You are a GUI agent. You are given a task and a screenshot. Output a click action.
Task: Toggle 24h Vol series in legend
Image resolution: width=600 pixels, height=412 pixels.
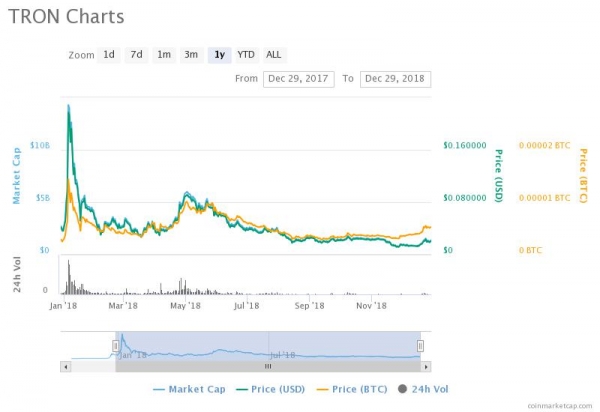pyautogui.click(x=423, y=389)
